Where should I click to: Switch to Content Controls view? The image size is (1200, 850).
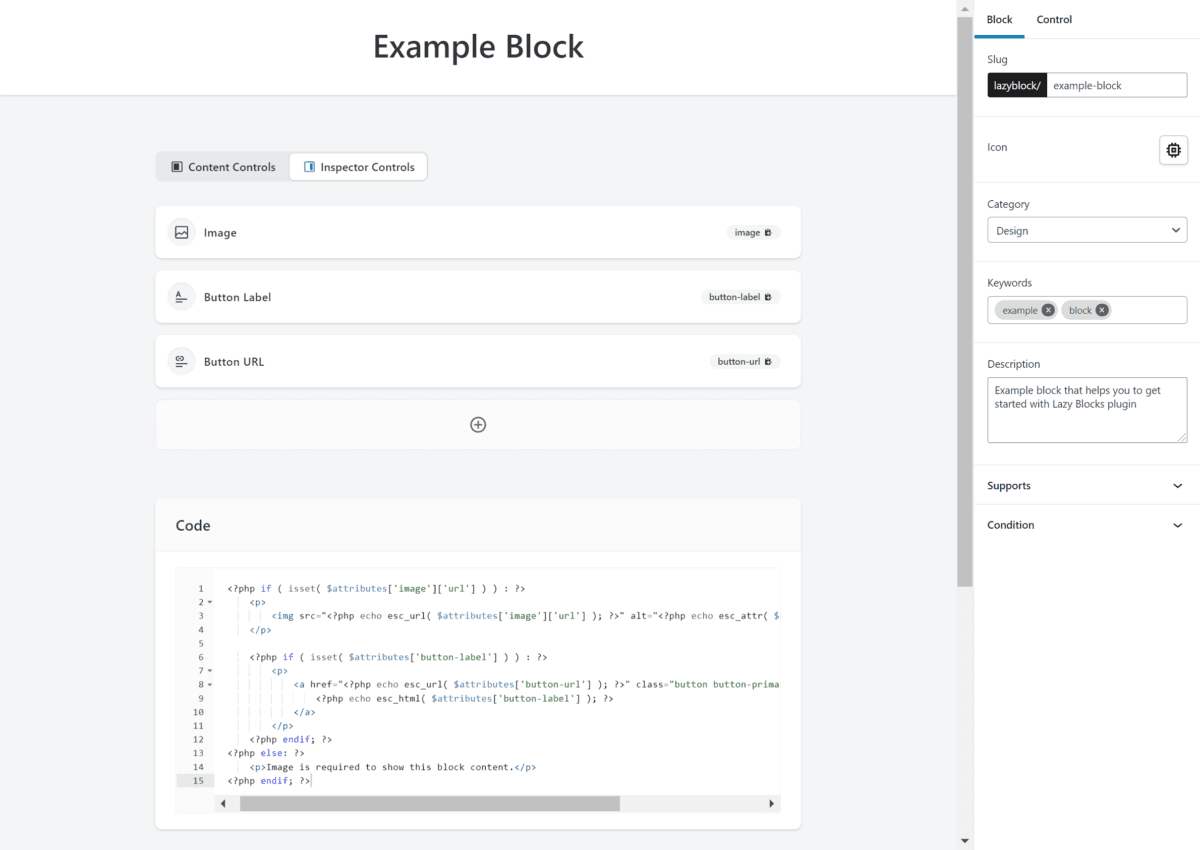[x=223, y=167]
